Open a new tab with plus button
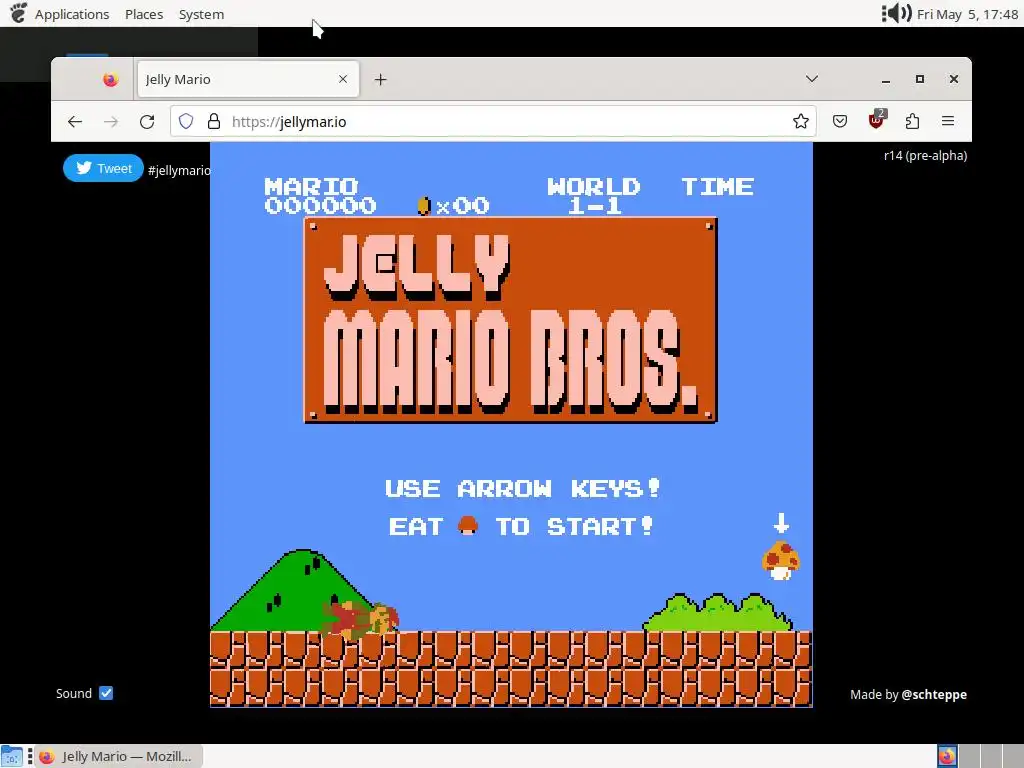This screenshot has height=768, width=1024. (x=381, y=80)
